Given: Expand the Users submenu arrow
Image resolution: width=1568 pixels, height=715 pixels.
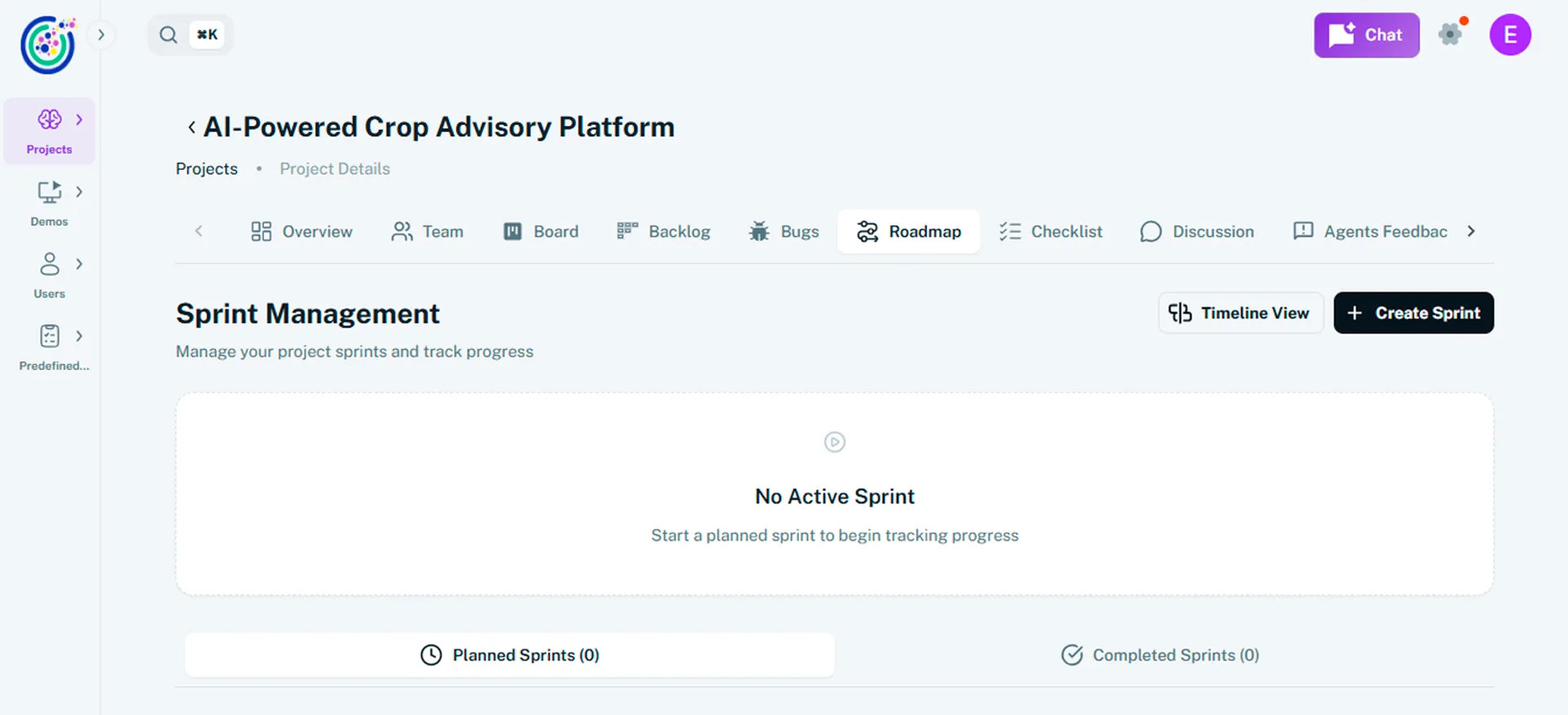Looking at the screenshot, I should pos(79,264).
